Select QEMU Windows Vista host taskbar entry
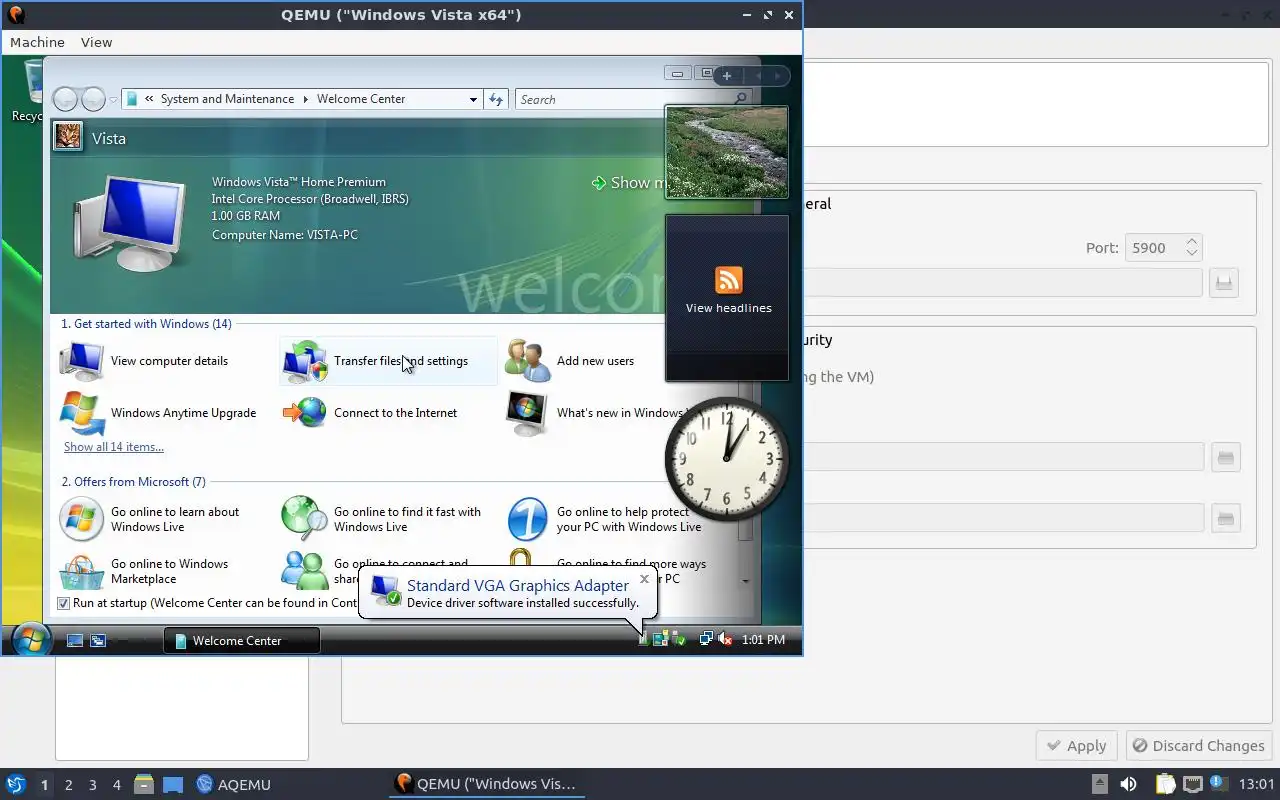The image size is (1280, 800). 487,784
